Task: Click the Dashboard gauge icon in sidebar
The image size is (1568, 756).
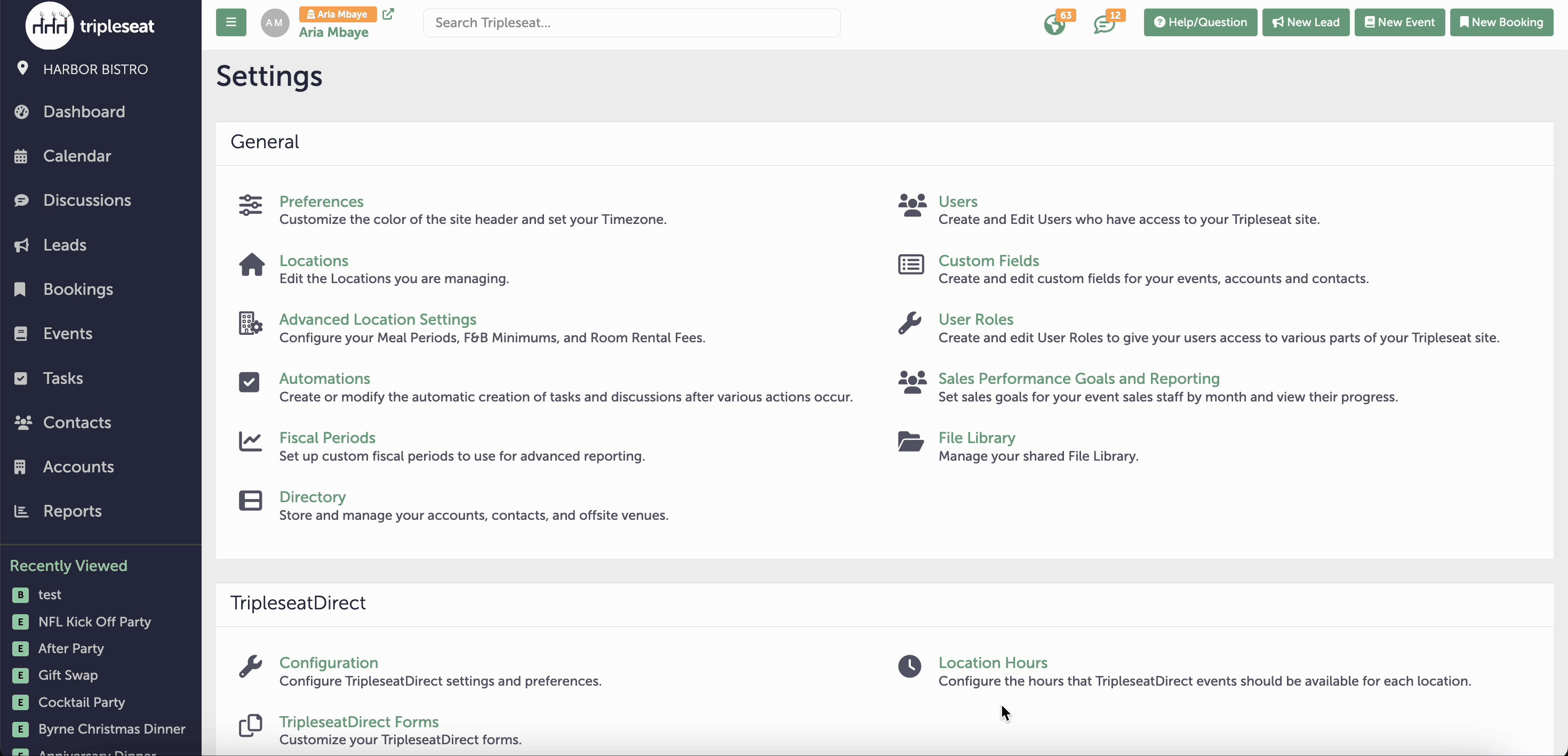Action: coord(21,112)
